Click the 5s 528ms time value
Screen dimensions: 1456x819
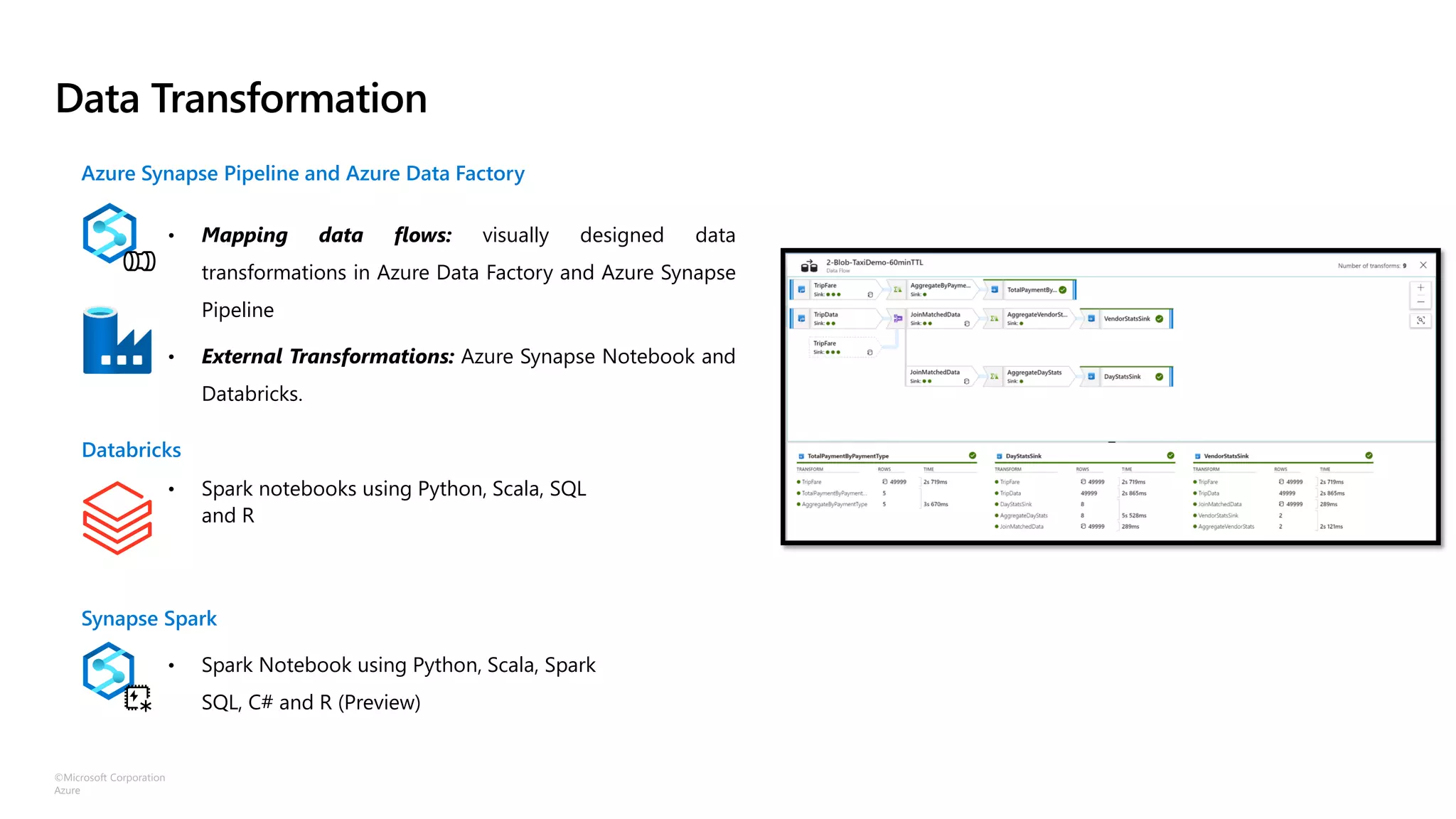point(1134,515)
